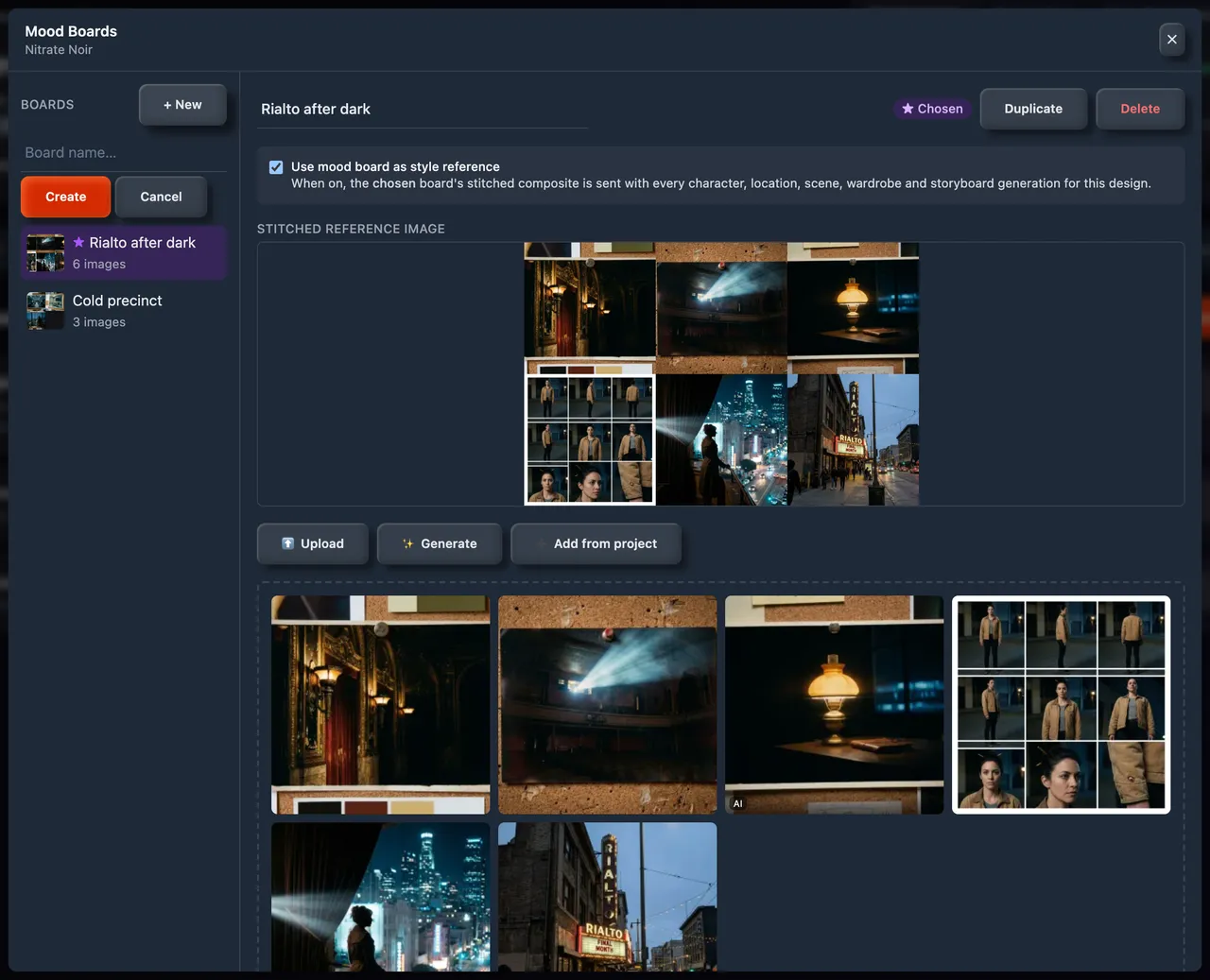Click the Nitrate Noir project subtitle
The width and height of the screenshot is (1210, 980).
coord(59,50)
